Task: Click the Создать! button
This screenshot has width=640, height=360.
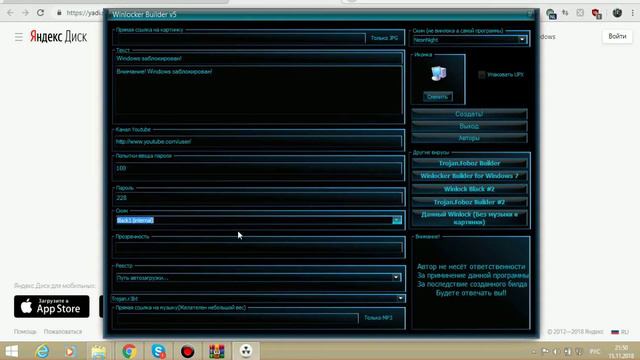Action: click(x=469, y=114)
